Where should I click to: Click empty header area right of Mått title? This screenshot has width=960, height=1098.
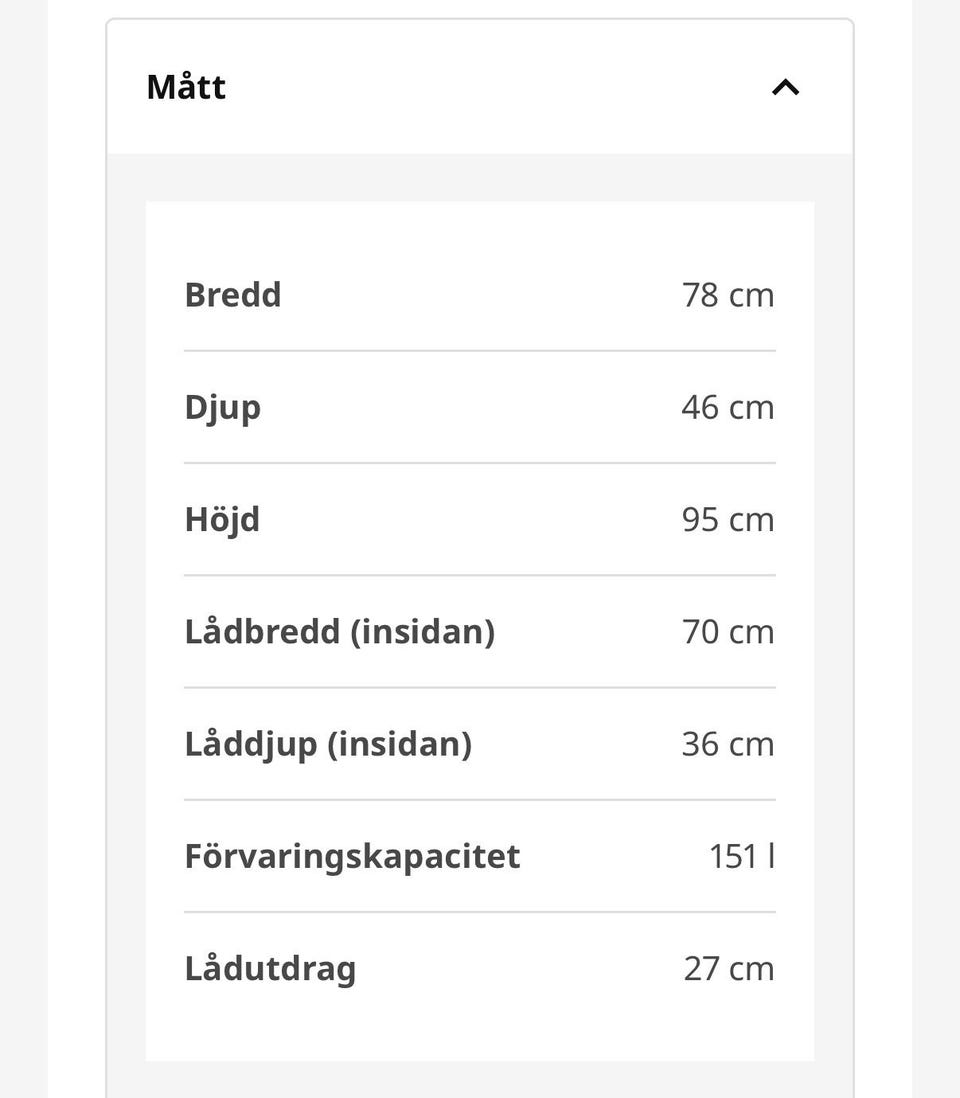497,88
